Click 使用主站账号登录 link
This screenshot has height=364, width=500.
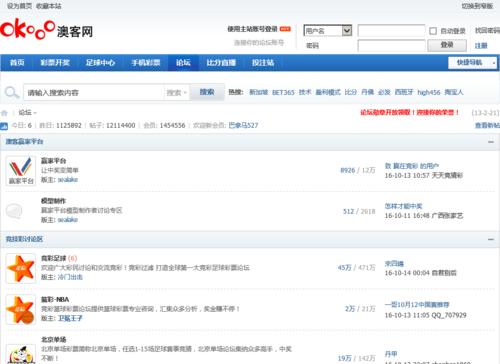(x=253, y=29)
